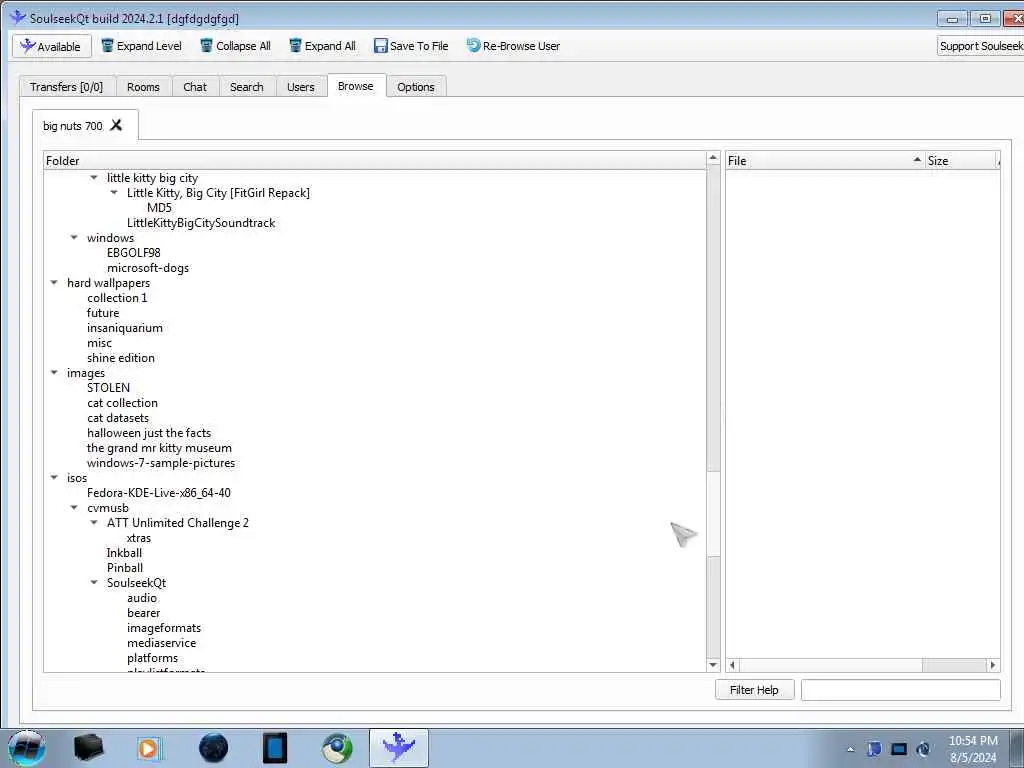Screen dimensions: 1024x768
Task: Select the Pinball folder
Action: [x=125, y=568]
